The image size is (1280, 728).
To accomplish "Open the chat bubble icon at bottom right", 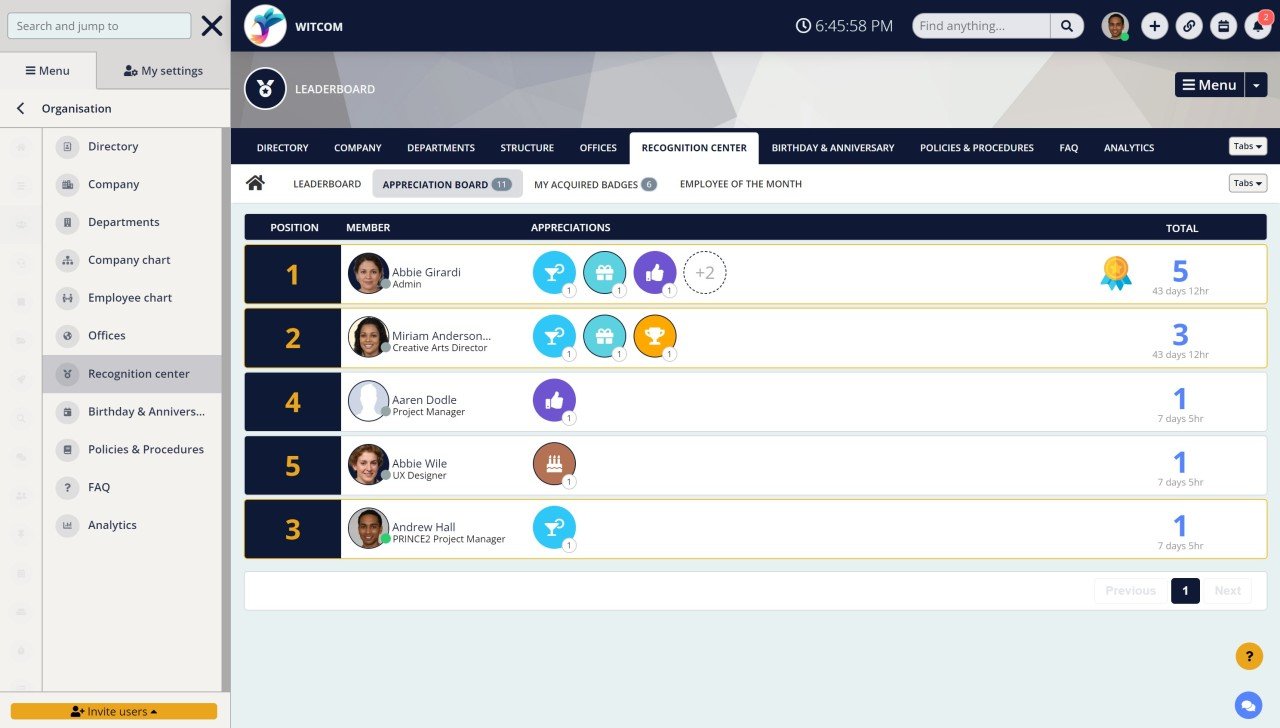I will 1247,705.
